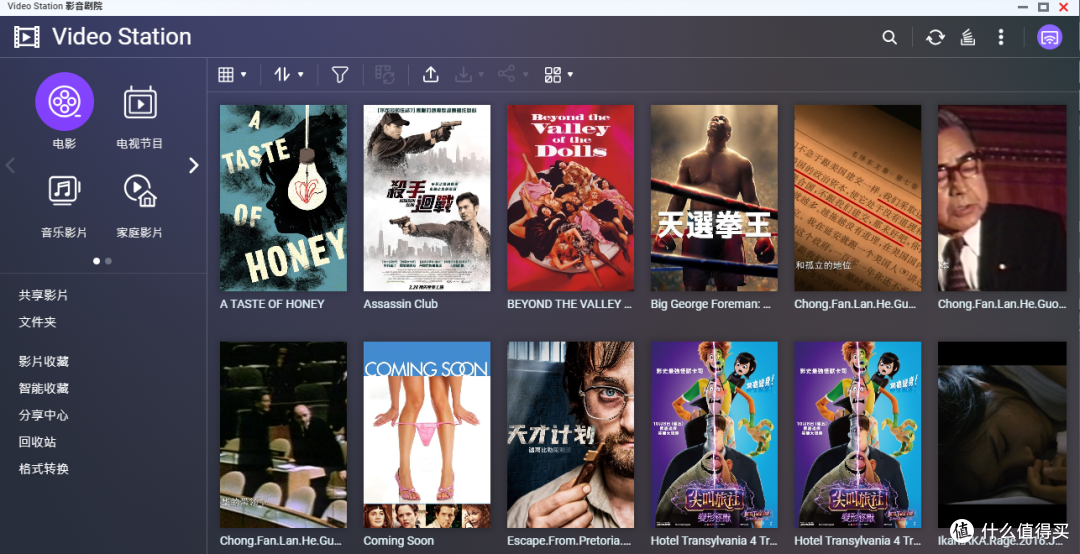Screen dimensions: 1080x554
Task: Click the 'Big George Foreman: ...' title text
Action: click(711, 304)
